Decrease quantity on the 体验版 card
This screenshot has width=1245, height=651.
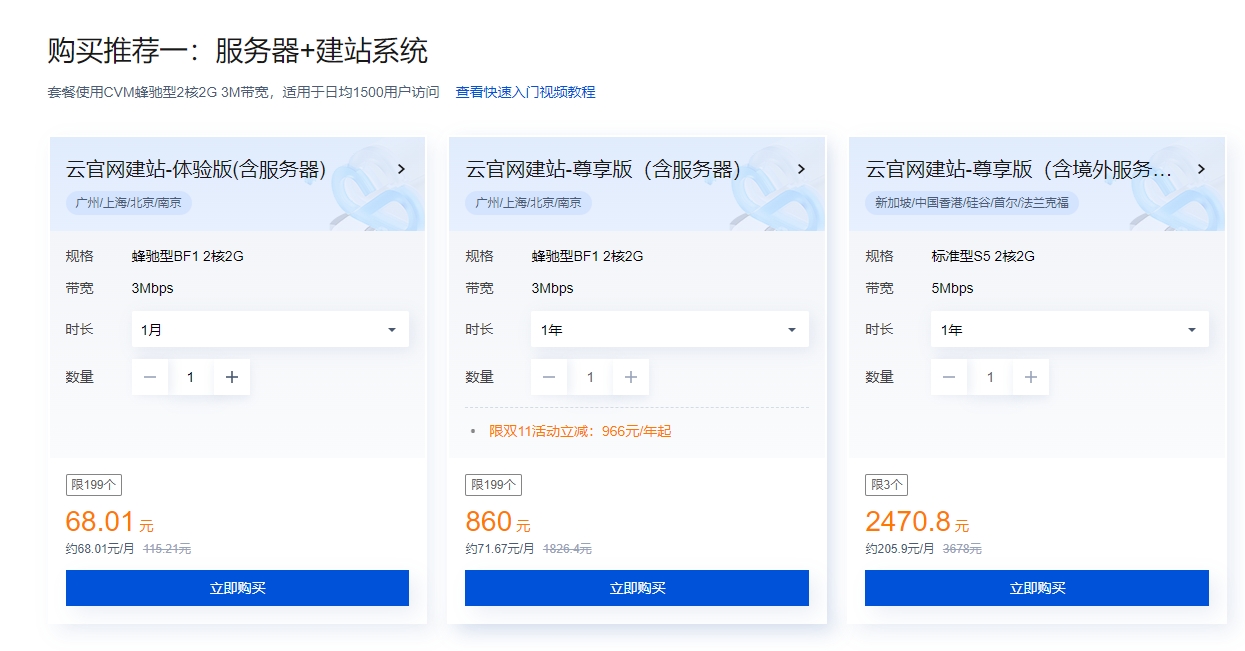click(150, 377)
